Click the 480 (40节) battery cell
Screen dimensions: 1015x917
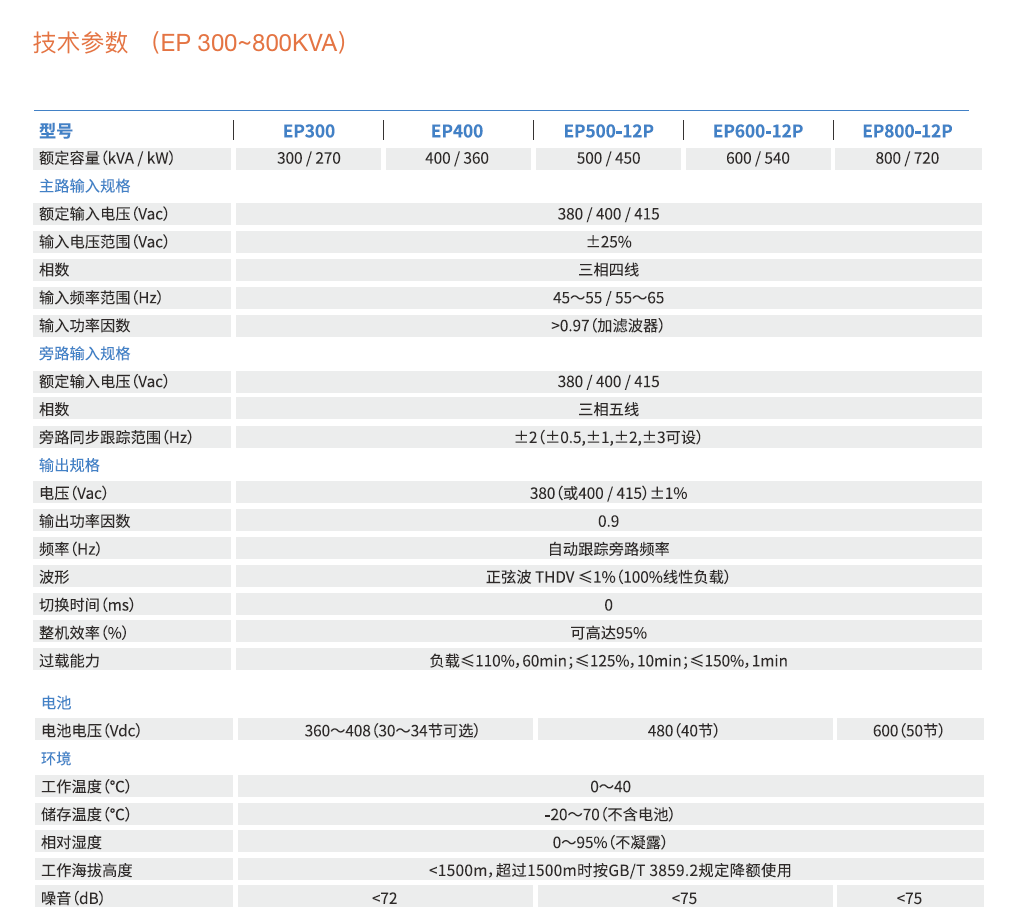(x=684, y=731)
